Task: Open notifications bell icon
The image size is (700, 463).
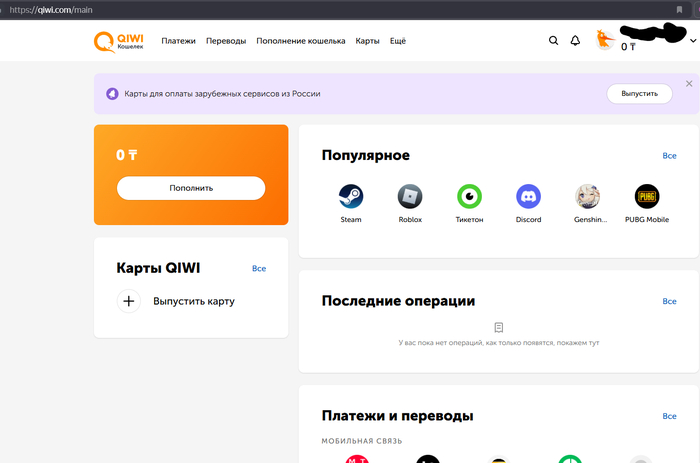Action: click(575, 41)
